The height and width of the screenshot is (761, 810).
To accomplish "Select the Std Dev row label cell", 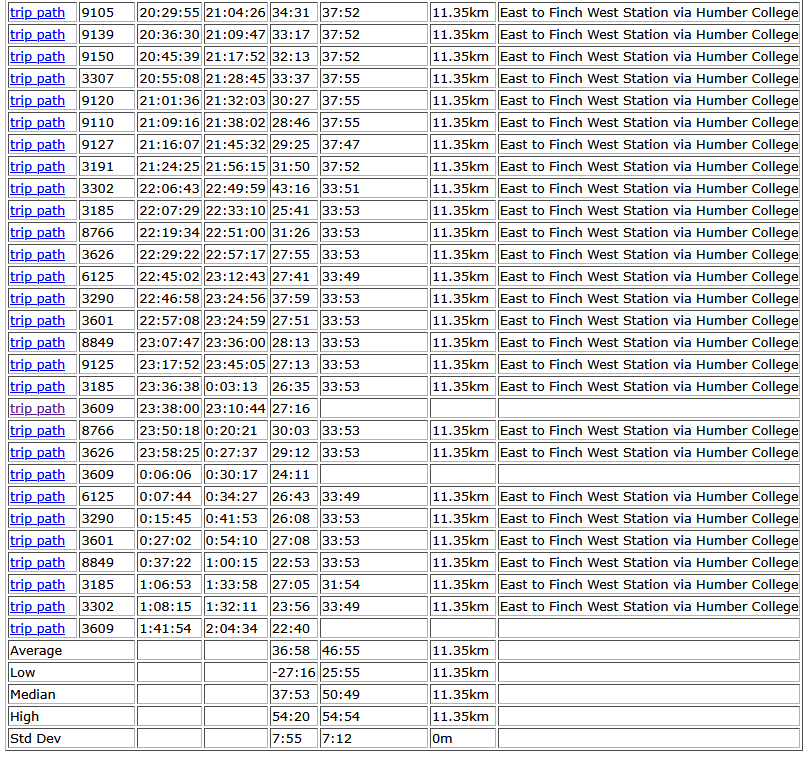I will click(70, 739).
